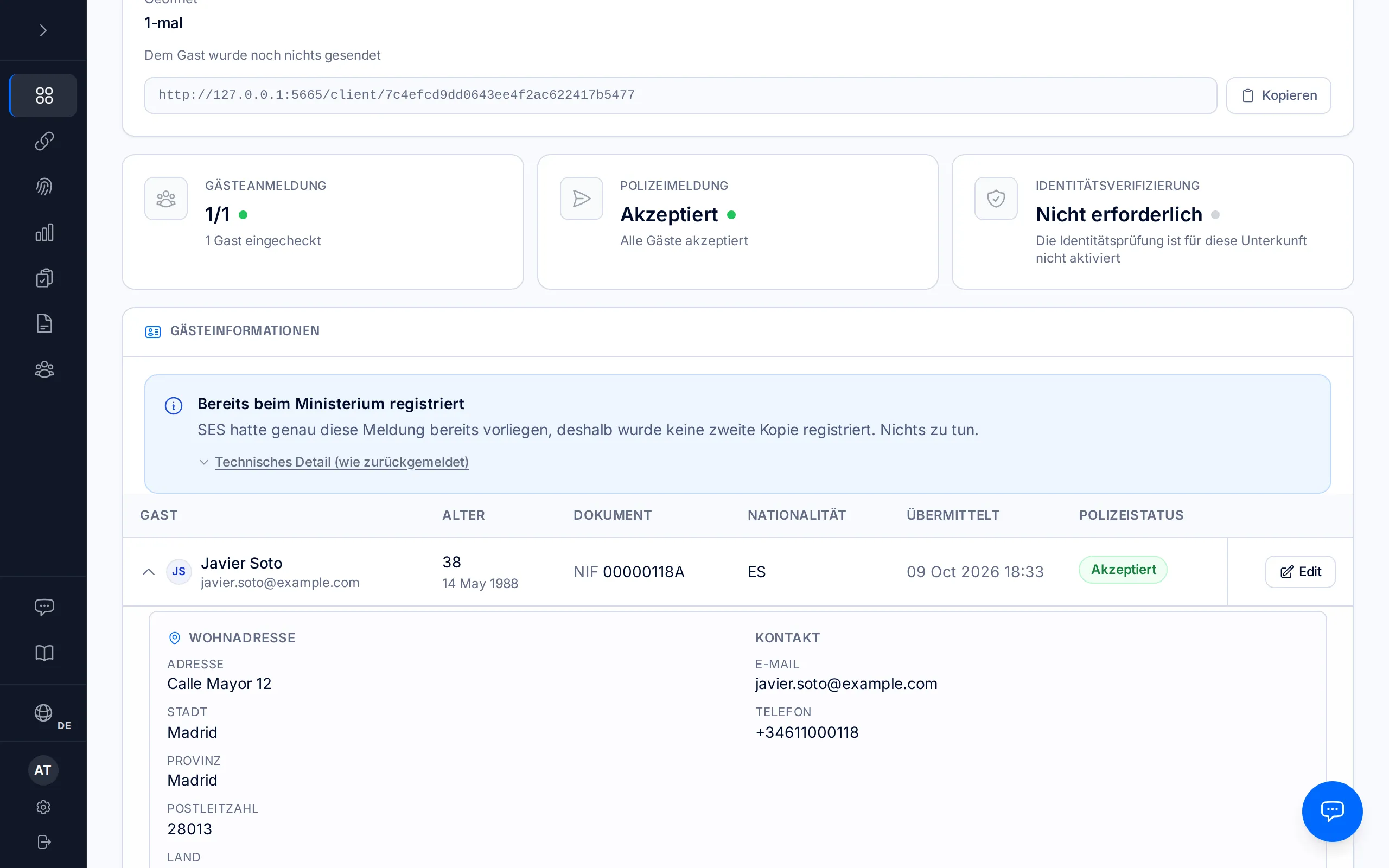Screen dimensions: 1389x868
Task: Click the client URL field
Action: click(x=680, y=95)
